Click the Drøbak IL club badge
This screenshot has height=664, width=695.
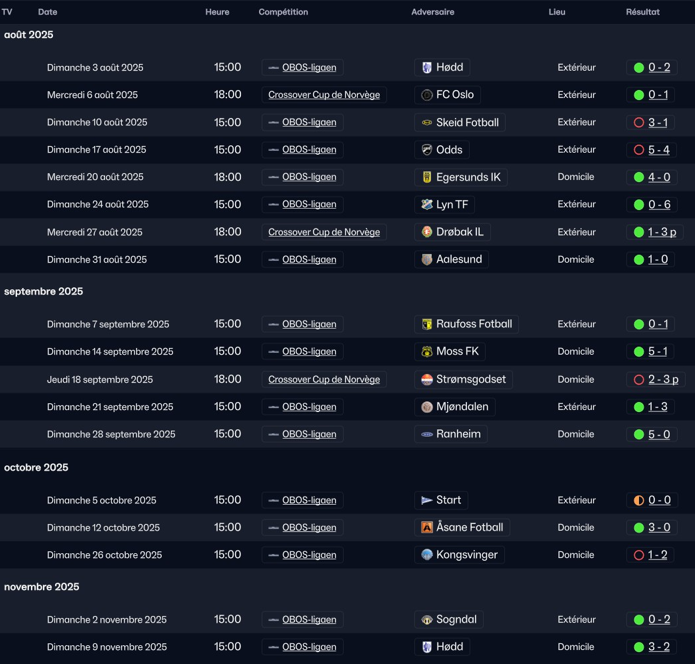point(427,232)
